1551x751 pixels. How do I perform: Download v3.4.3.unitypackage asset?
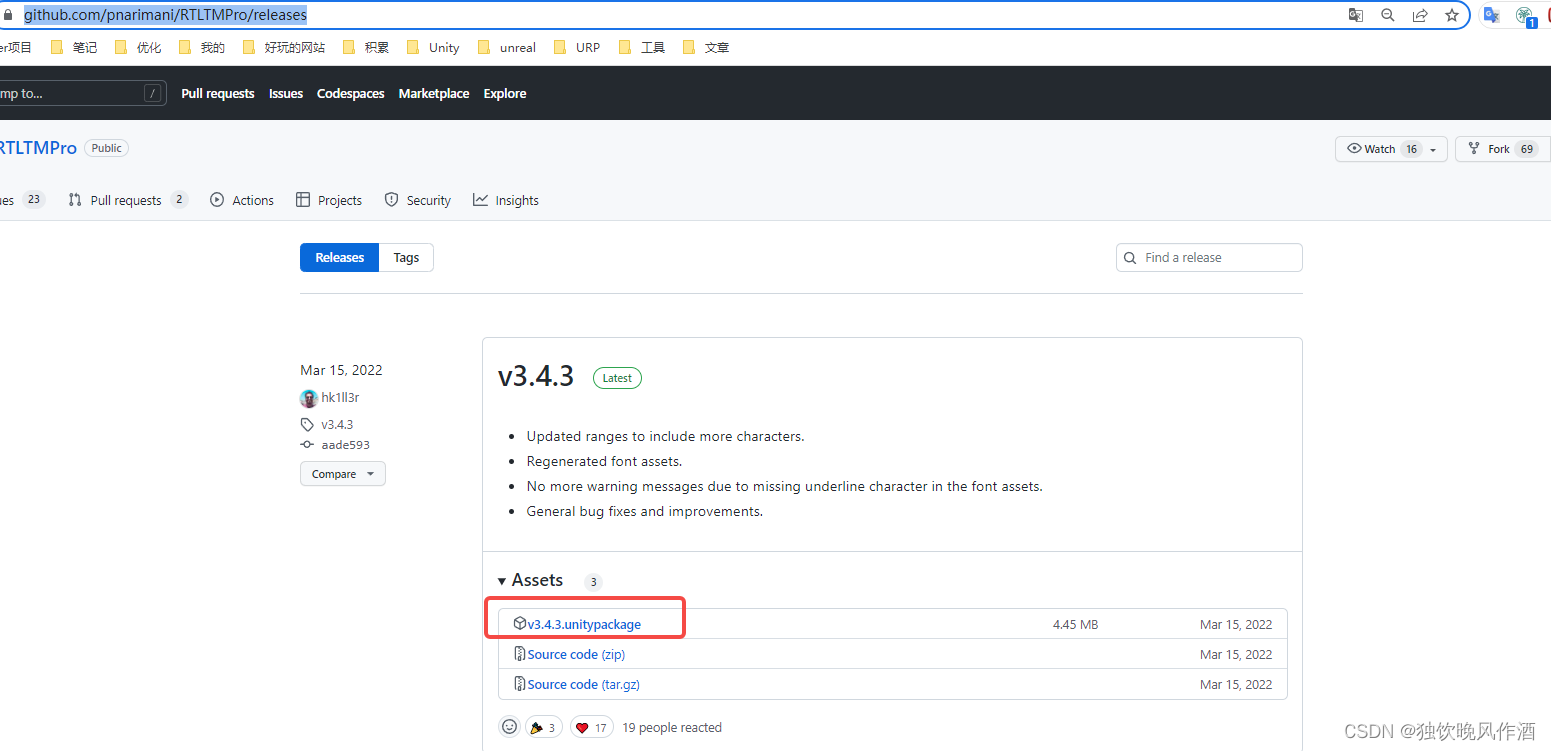584,624
